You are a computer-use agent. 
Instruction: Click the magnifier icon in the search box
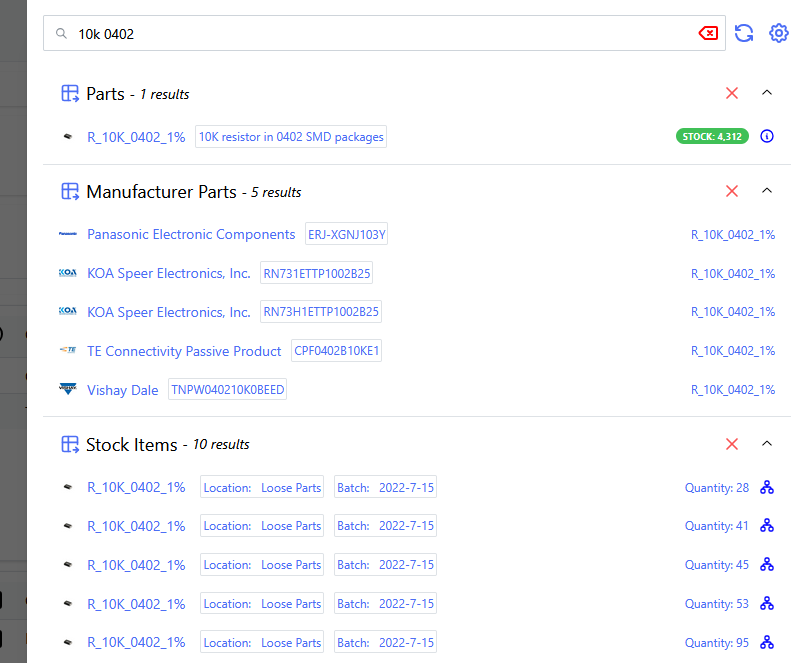[x=61, y=33]
